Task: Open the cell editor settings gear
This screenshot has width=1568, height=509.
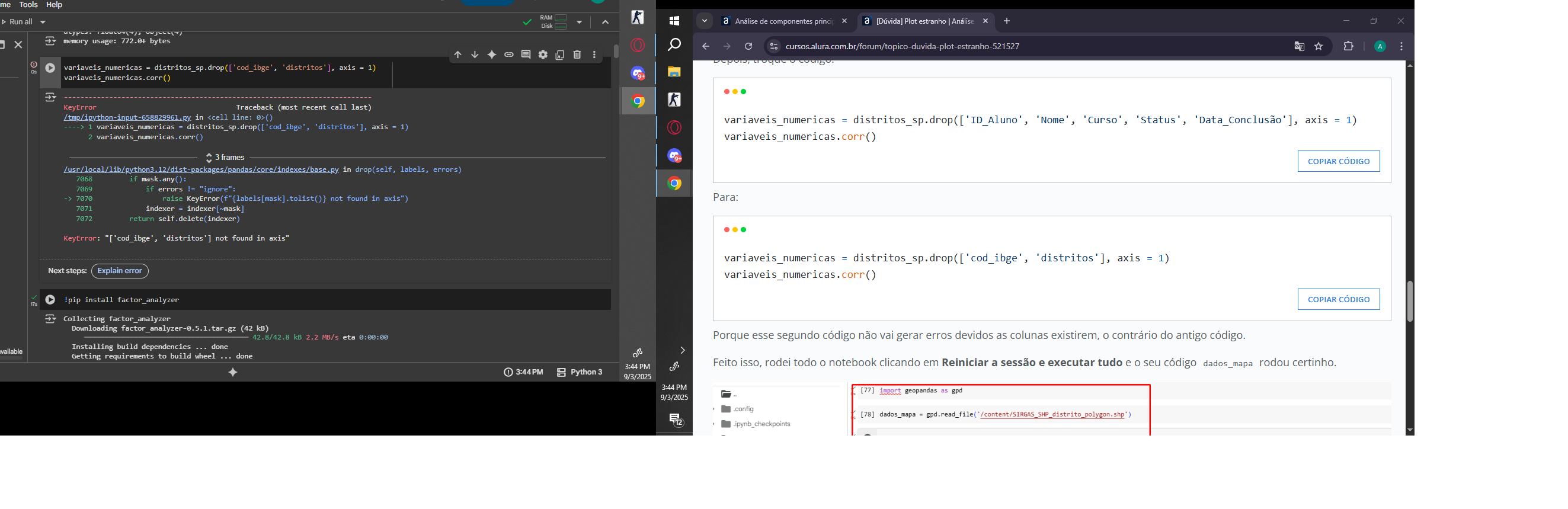Action: coord(543,55)
